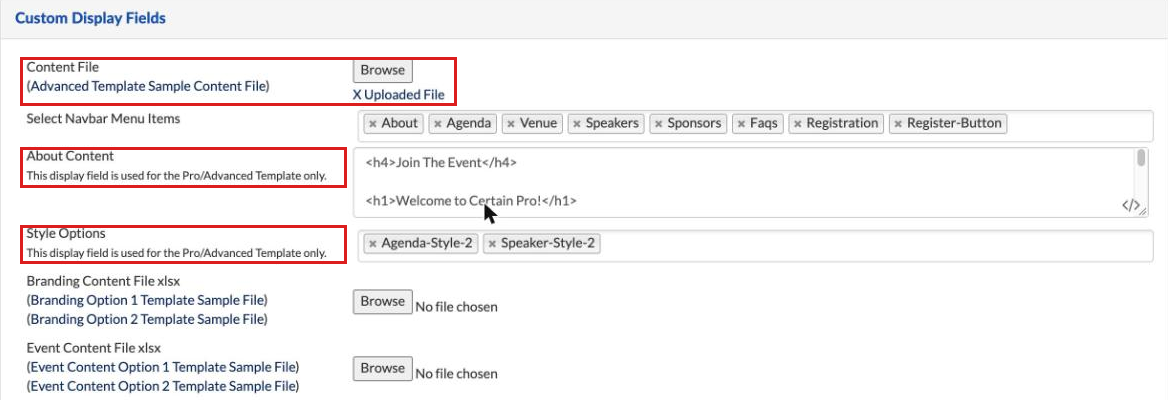
Task: Click the About Content scrollbar thumb
Action: click(1141, 157)
